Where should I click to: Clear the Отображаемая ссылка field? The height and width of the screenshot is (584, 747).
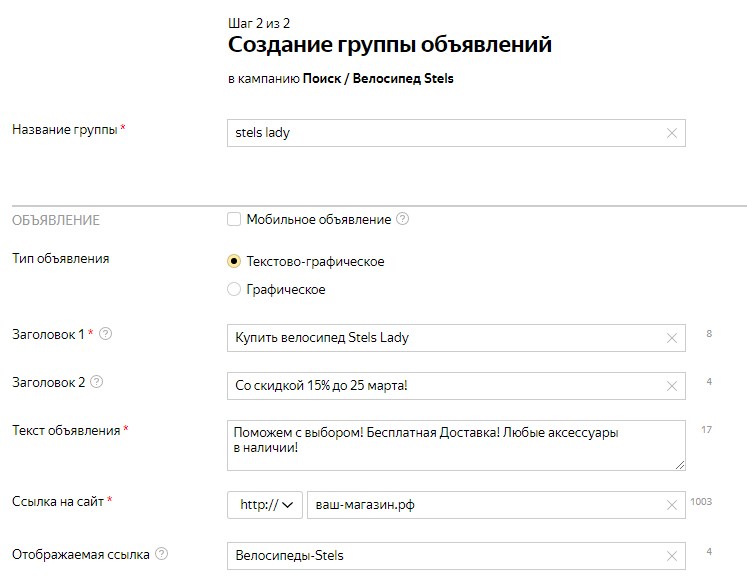(672, 556)
